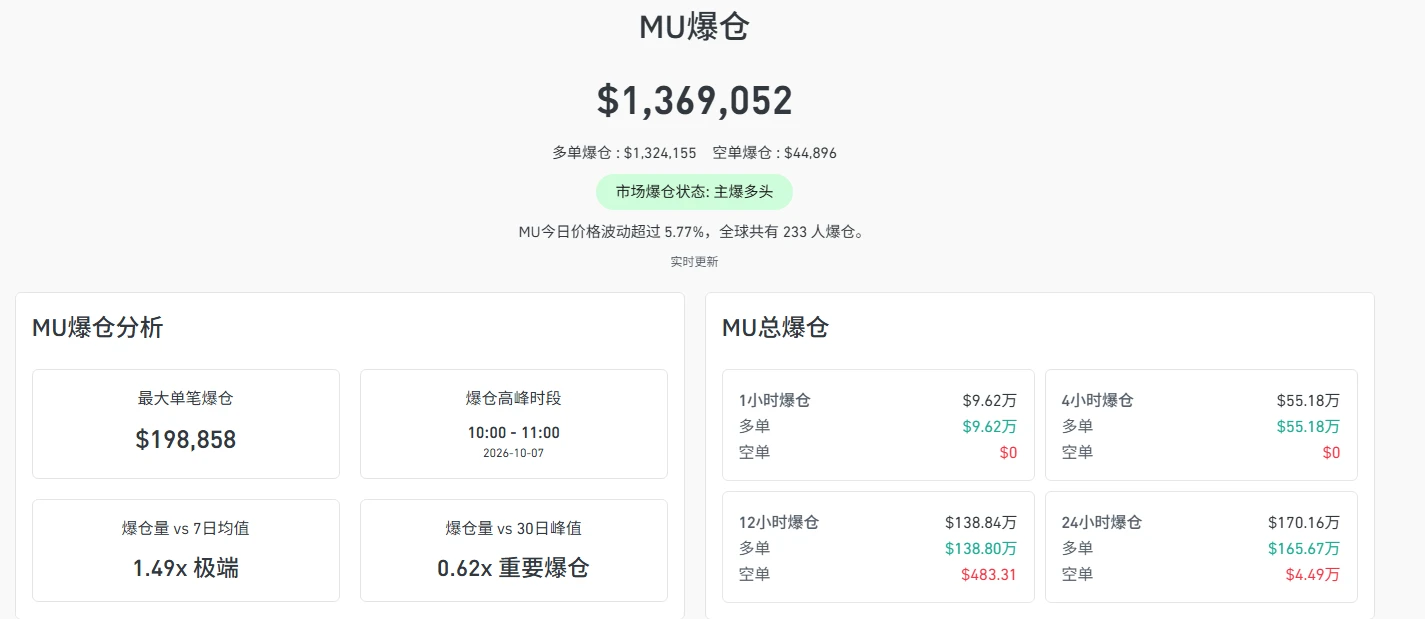Click the "爆仓高峰时段" card label
The width and height of the screenshot is (1425, 619).
pos(514,398)
